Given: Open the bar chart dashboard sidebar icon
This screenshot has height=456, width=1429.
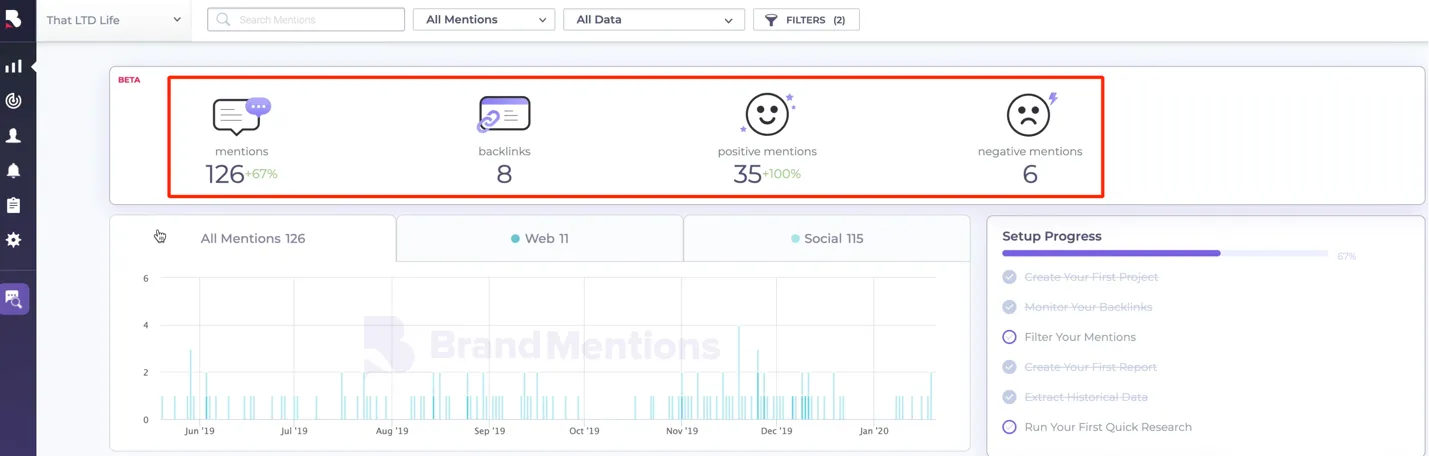Looking at the screenshot, I should tap(13, 67).
